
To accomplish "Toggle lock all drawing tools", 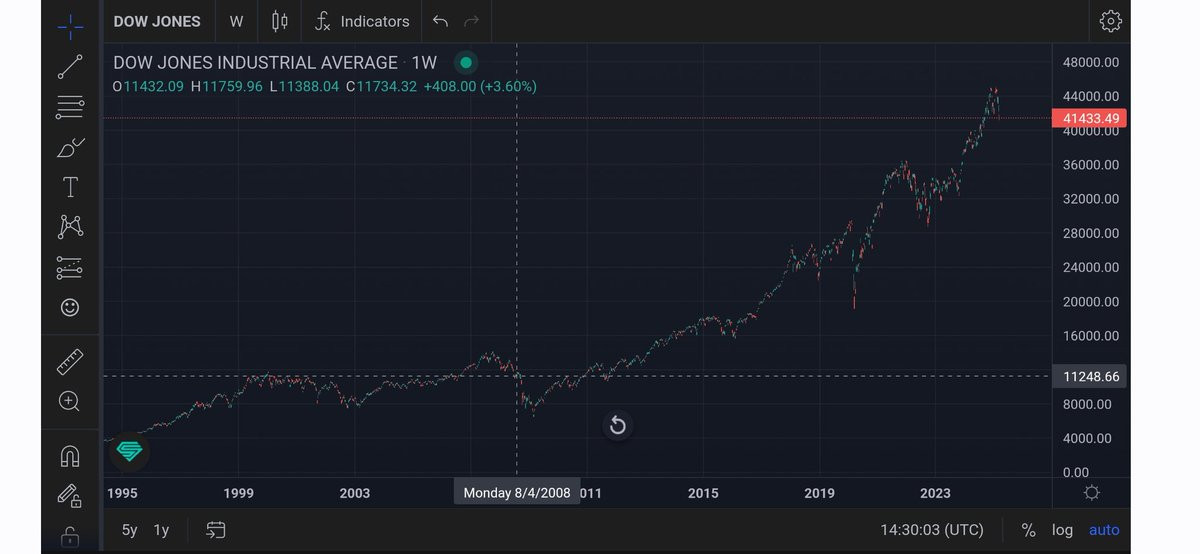I will (x=70, y=537).
